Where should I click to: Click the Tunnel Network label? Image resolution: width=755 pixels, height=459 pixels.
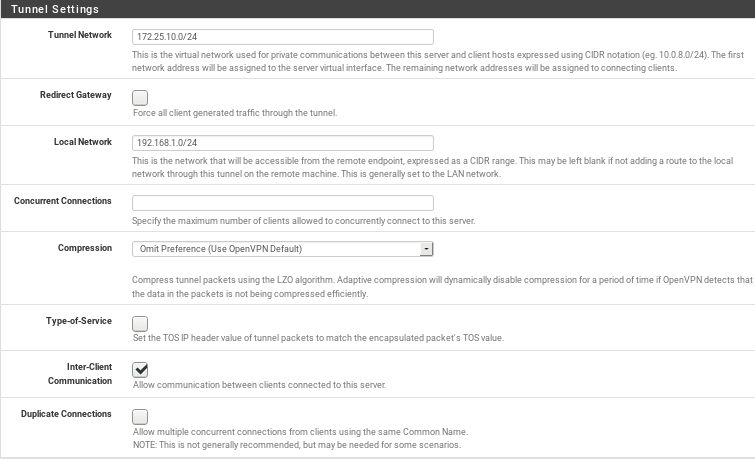pyautogui.click(x=80, y=35)
